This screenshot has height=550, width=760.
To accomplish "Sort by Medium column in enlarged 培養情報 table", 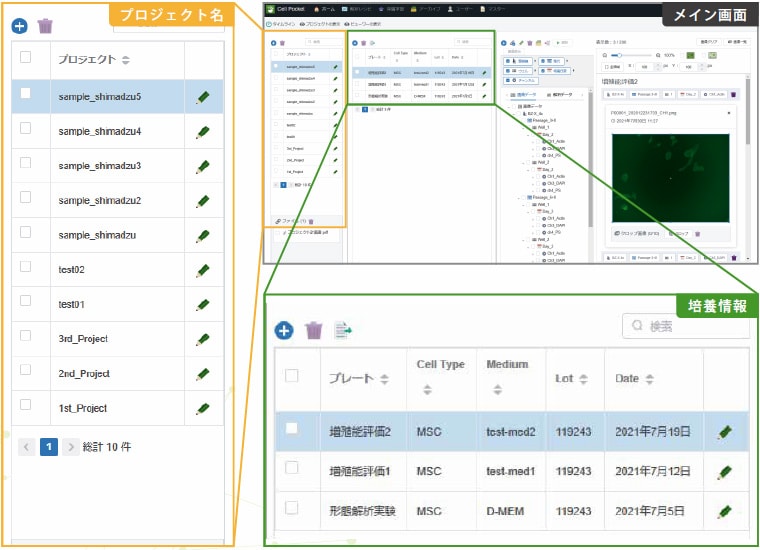I will (498, 389).
